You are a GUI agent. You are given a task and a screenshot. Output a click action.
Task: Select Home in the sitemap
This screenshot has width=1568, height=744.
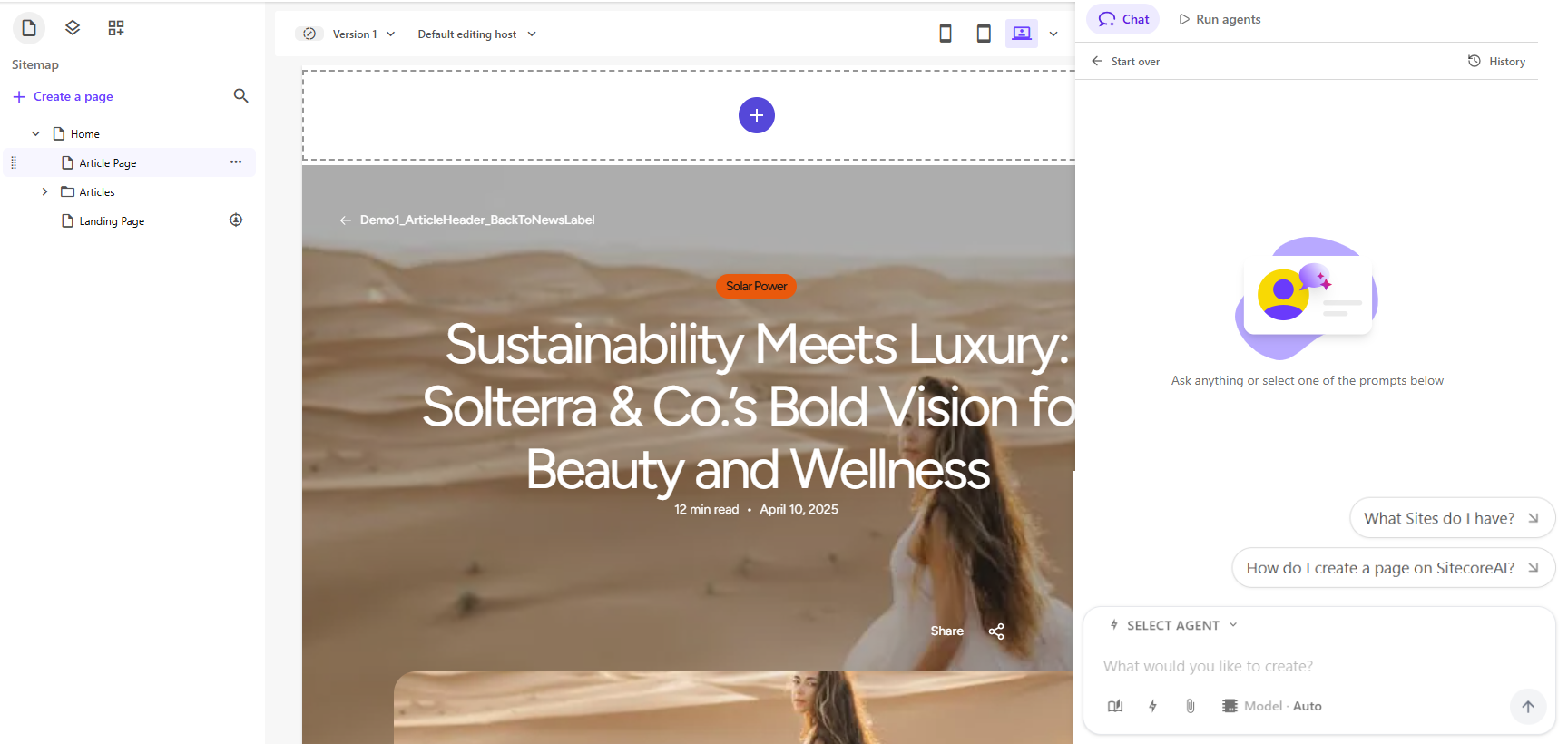[85, 134]
